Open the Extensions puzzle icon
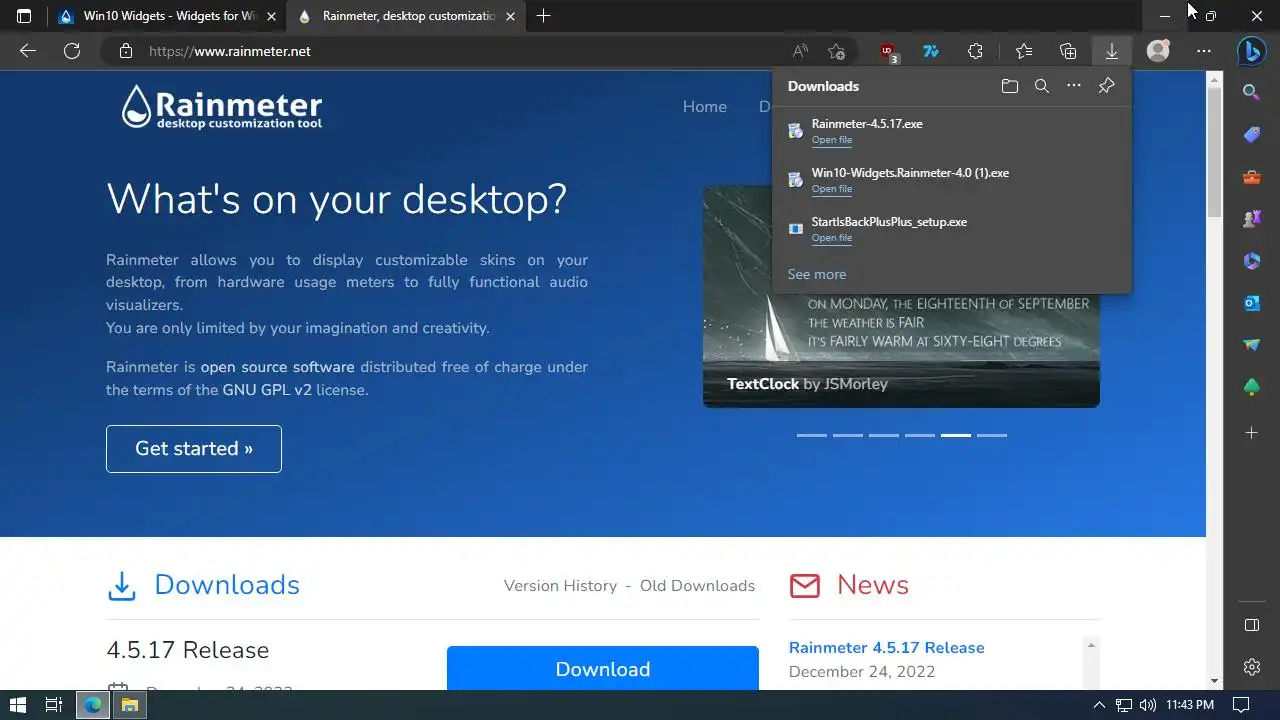 click(975, 51)
